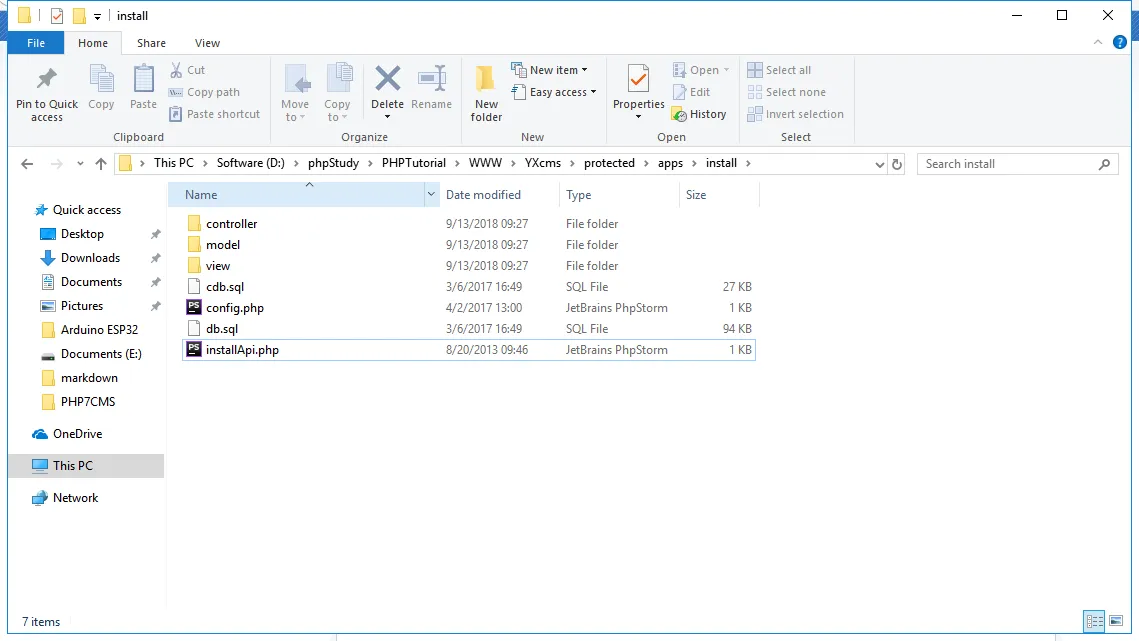Viewport: 1139px width, 641px height.
Task: Open the File menu tab
Action: [x=36, y=43]
